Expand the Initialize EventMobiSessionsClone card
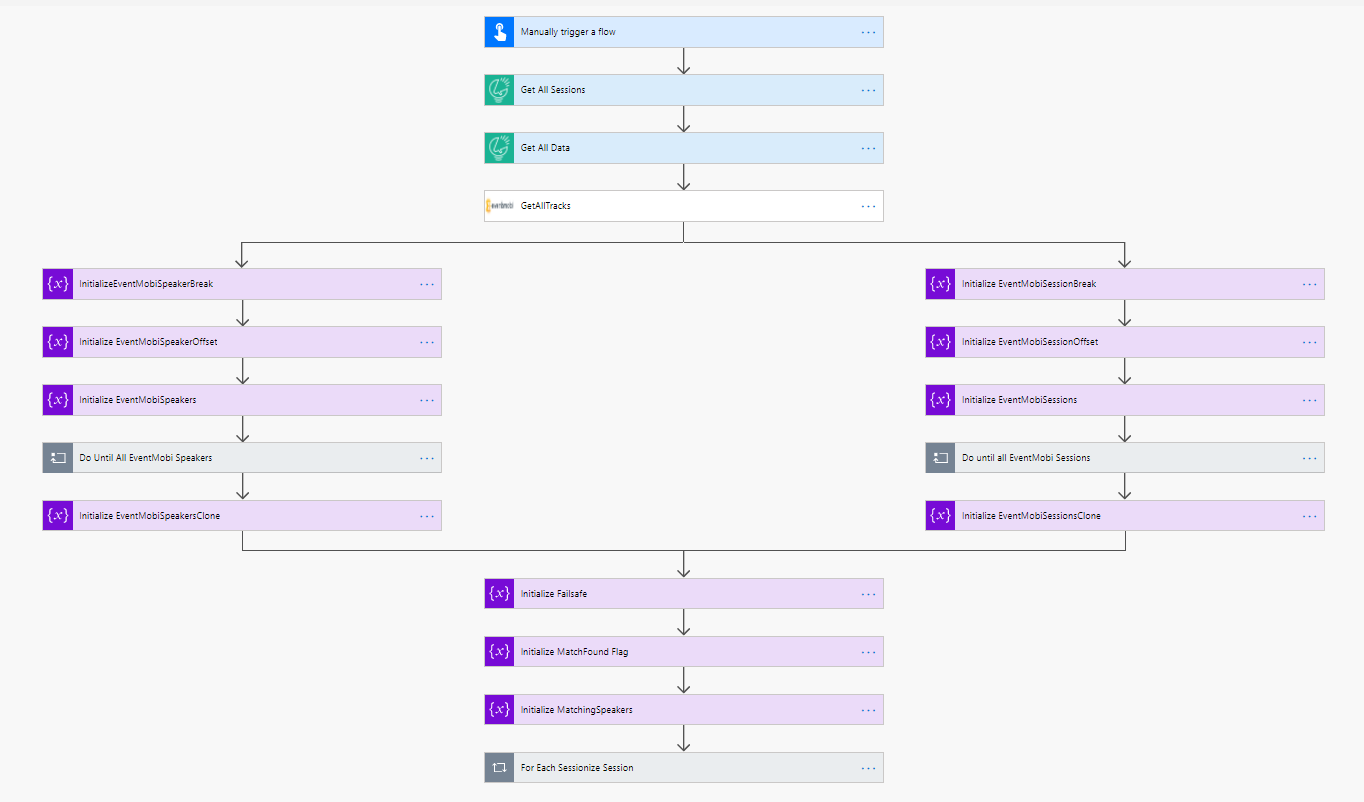1364x802 pixels. (1125, 516)
